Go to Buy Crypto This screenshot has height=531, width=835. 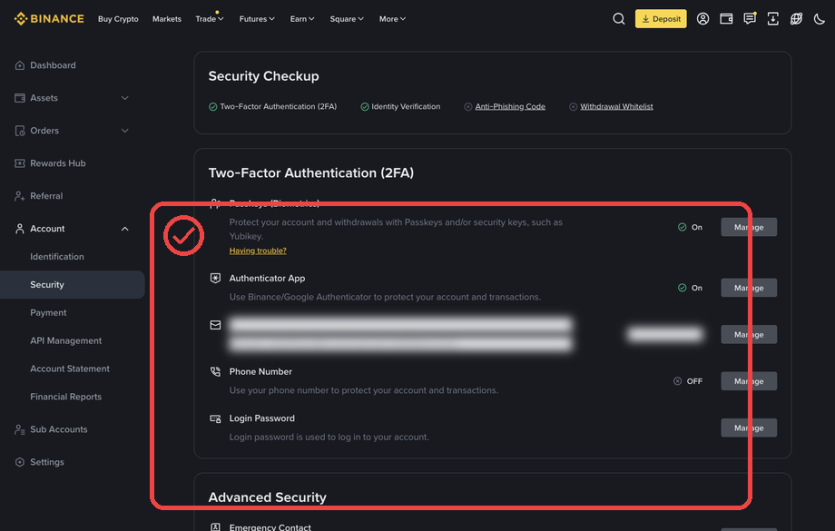pos(118,19)
